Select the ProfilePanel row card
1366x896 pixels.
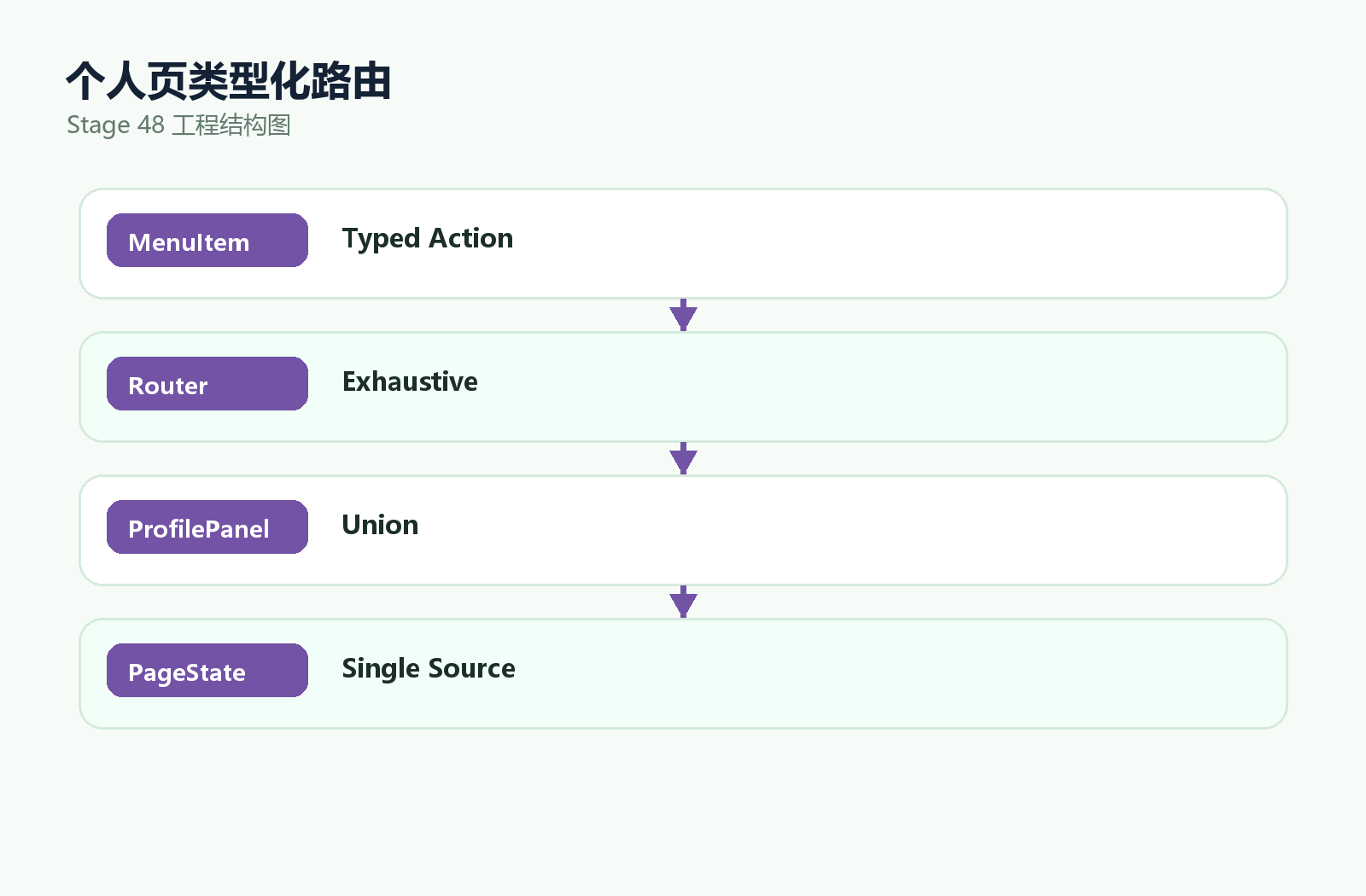pos(683,530)
